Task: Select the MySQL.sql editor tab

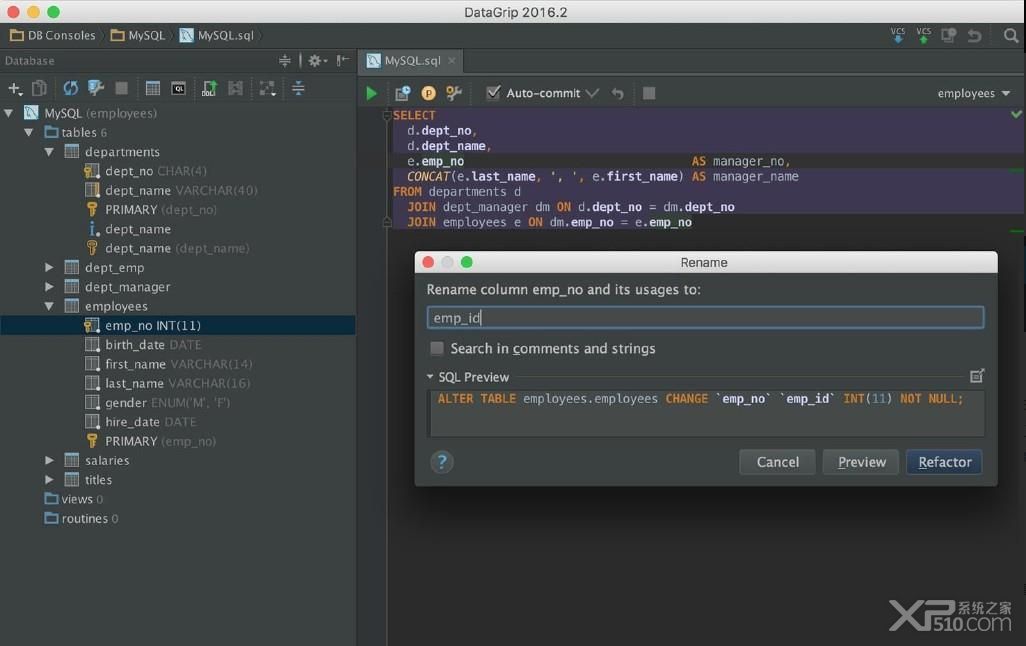Action: 412,61
